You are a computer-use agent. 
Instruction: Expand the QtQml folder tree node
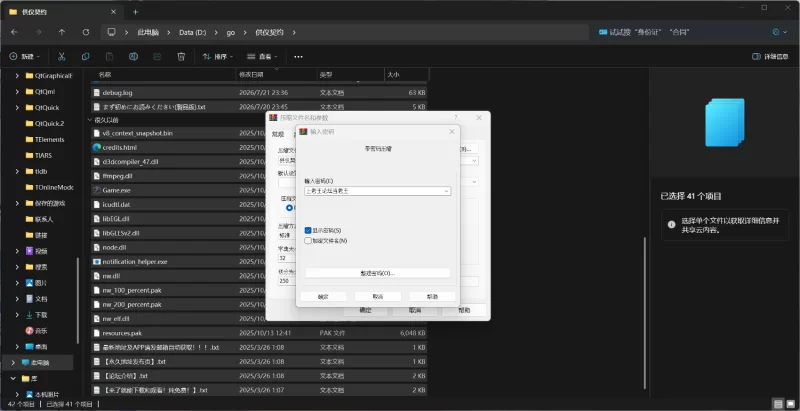pos(17,92)
